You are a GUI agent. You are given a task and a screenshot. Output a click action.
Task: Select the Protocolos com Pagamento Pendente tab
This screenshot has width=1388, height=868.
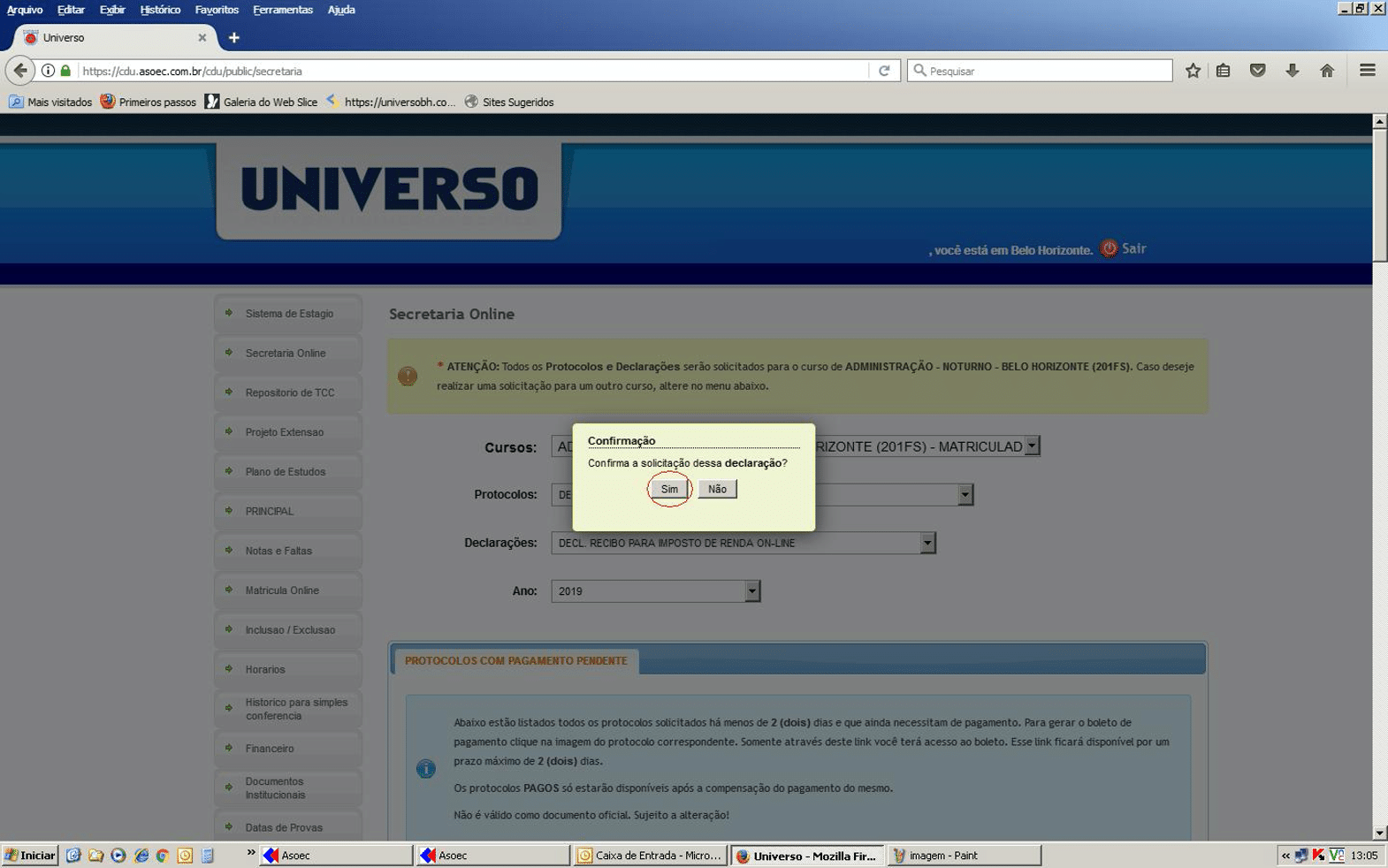point(515,660)
